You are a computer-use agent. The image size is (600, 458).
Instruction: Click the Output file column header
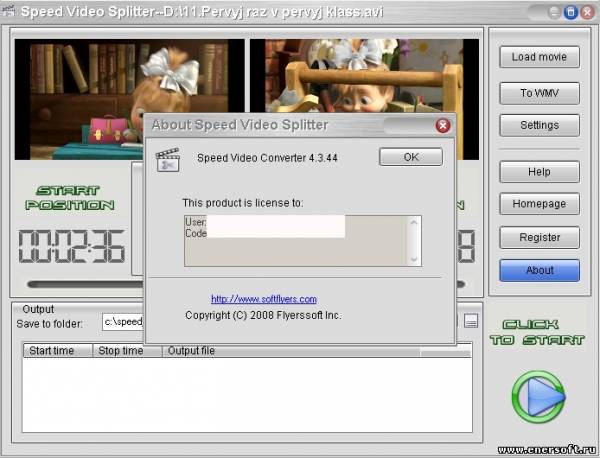pos(291,350)
